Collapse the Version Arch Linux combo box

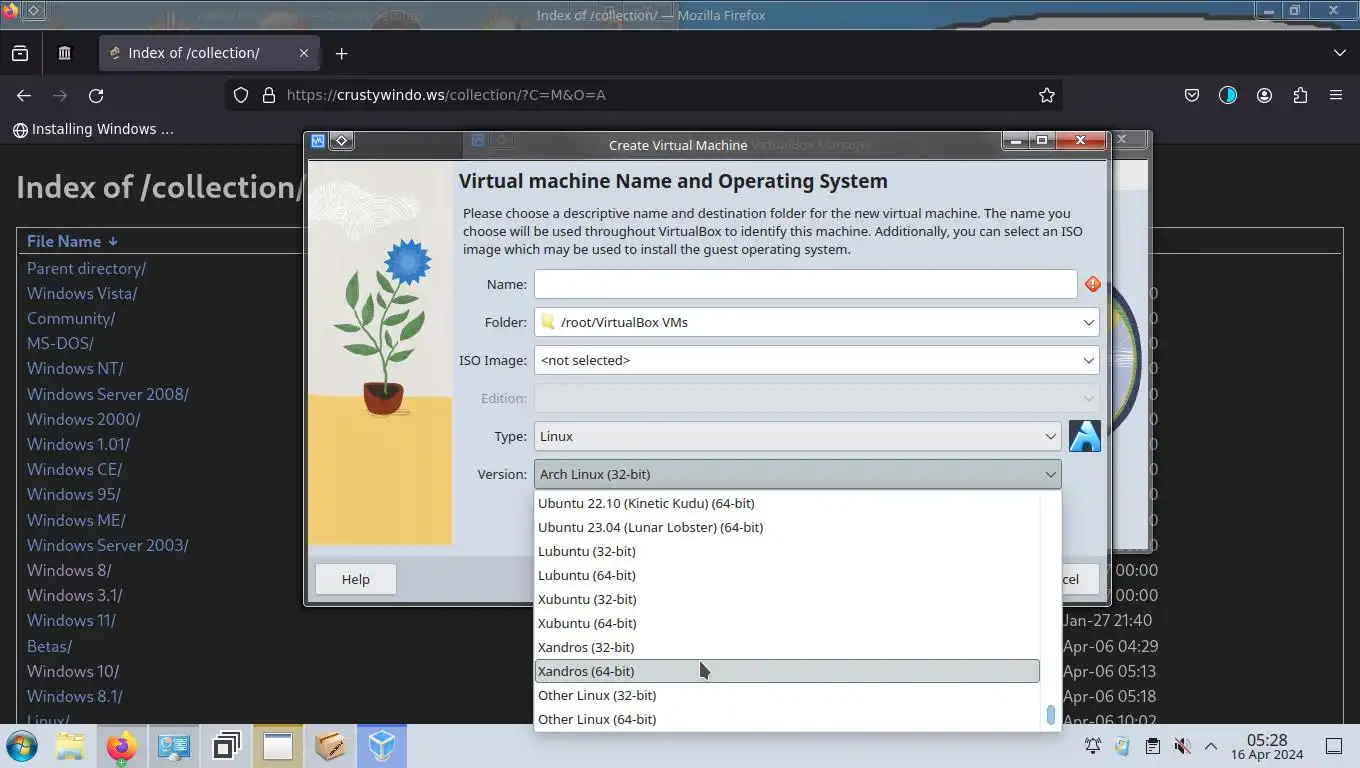[x=797, y=474]
